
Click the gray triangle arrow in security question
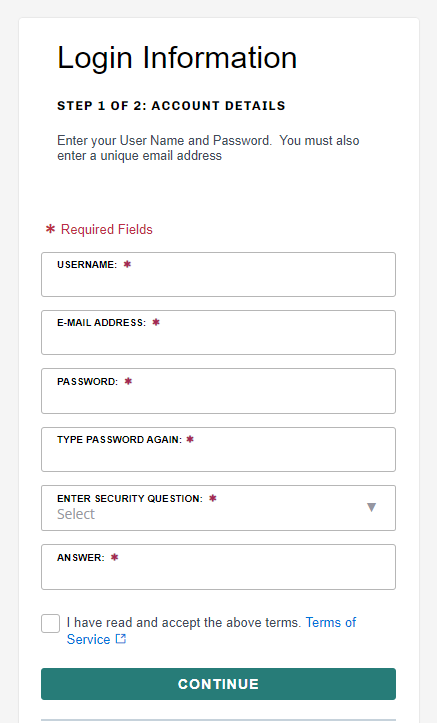(x=372, y=507)
